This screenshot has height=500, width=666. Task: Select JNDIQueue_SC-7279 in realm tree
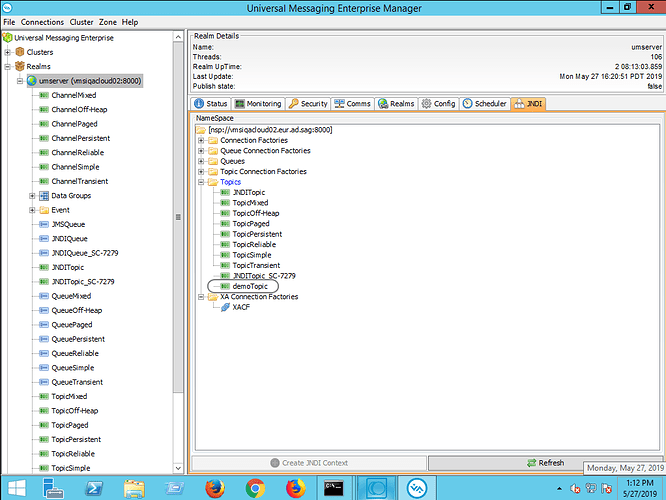85,253
